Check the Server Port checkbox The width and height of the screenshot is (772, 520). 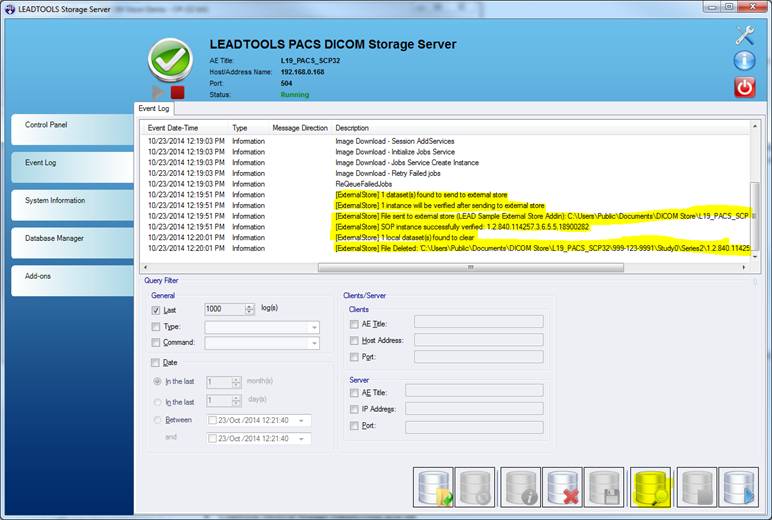point(354,425)
